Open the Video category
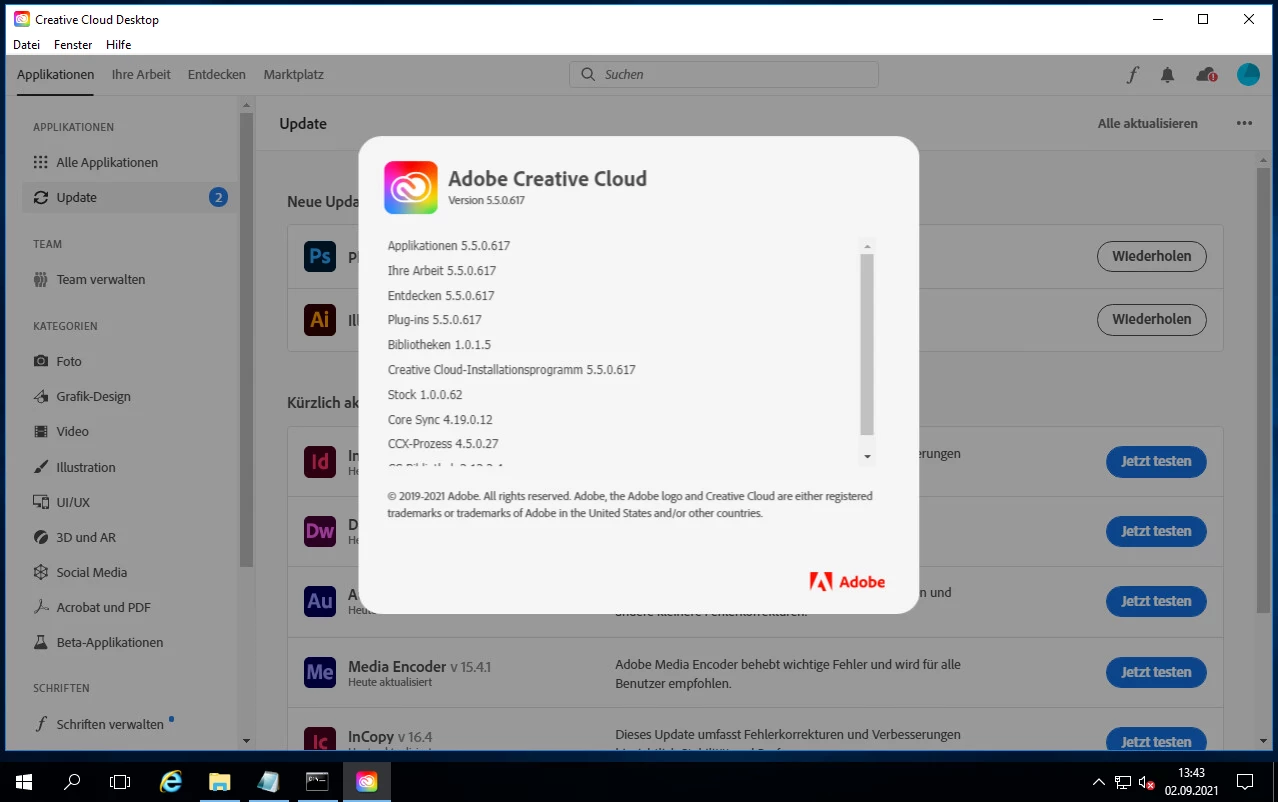The width and height of the screenshot is (1278, 802). [128, 431]
